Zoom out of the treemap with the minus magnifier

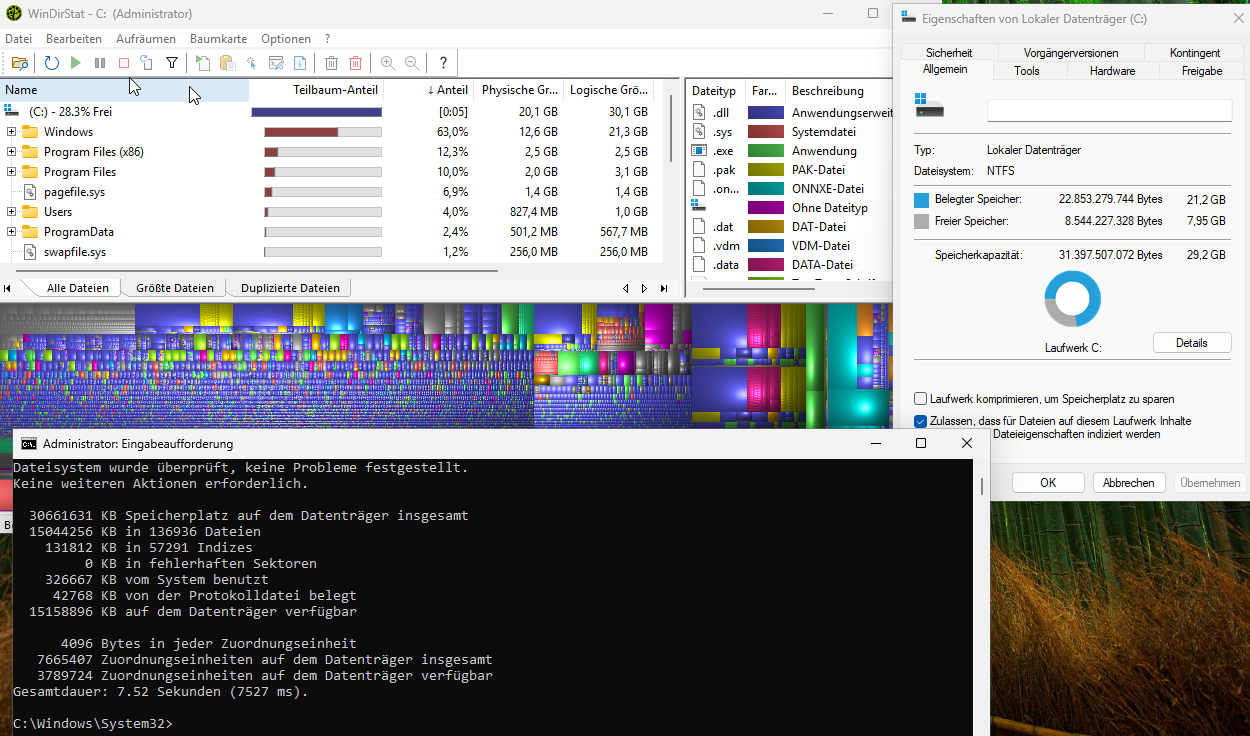pos(412,63)
